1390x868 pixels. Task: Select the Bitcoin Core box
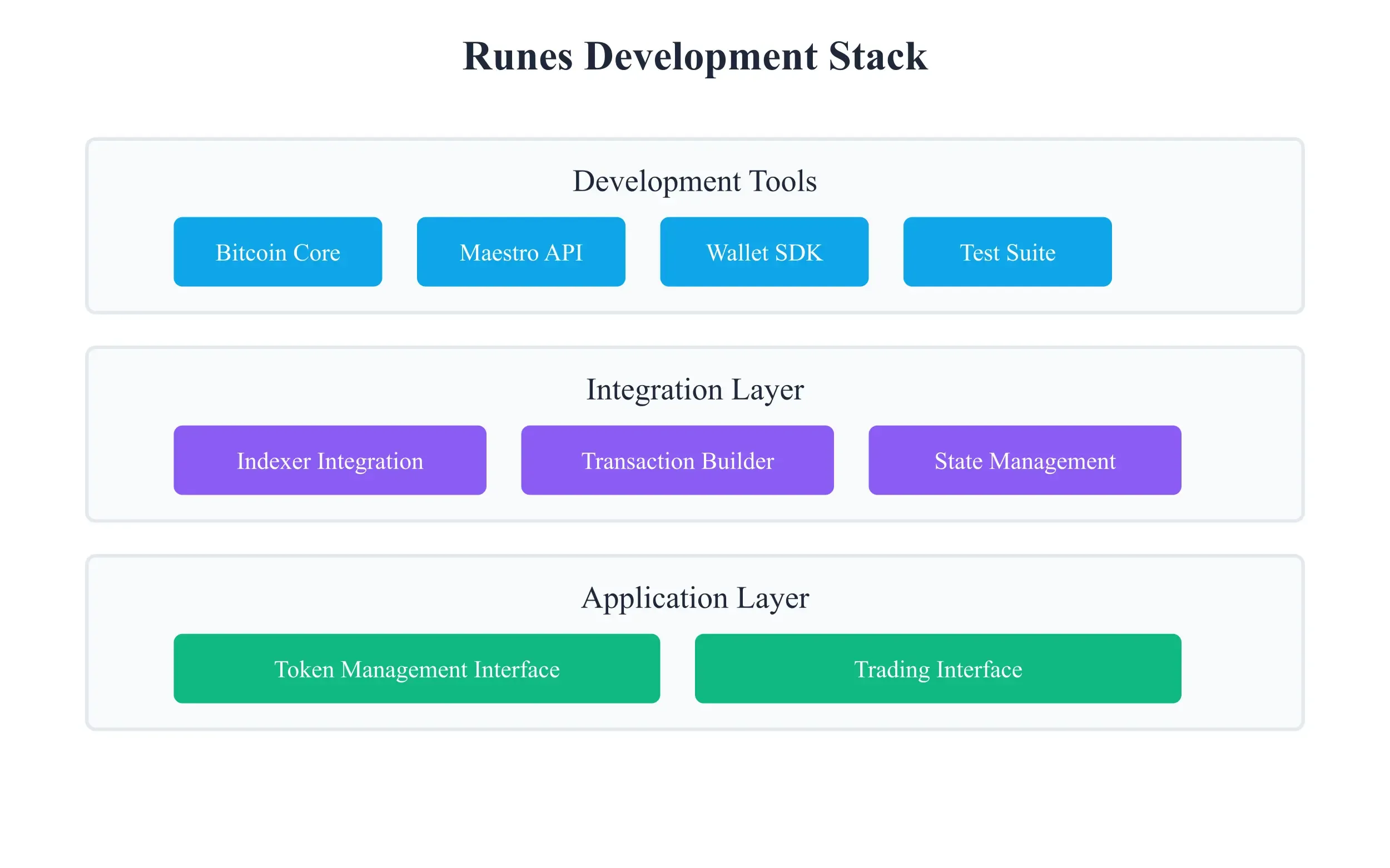[x=277, y=251]
